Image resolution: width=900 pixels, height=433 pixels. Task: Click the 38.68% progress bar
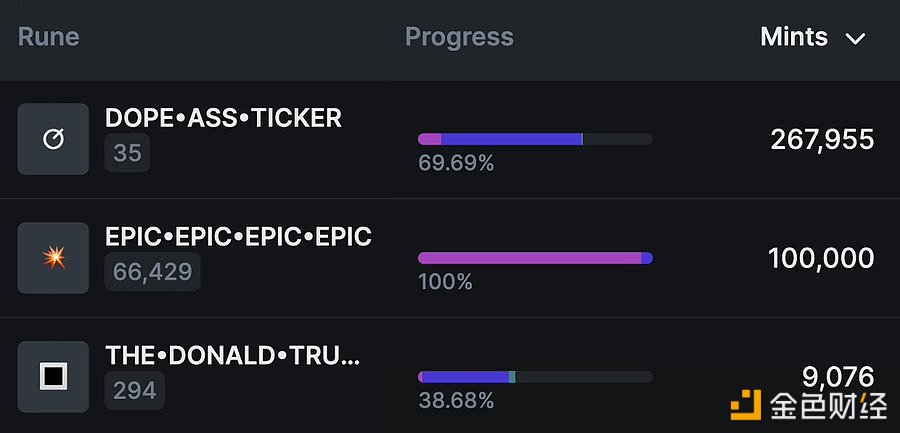[535, 377]
